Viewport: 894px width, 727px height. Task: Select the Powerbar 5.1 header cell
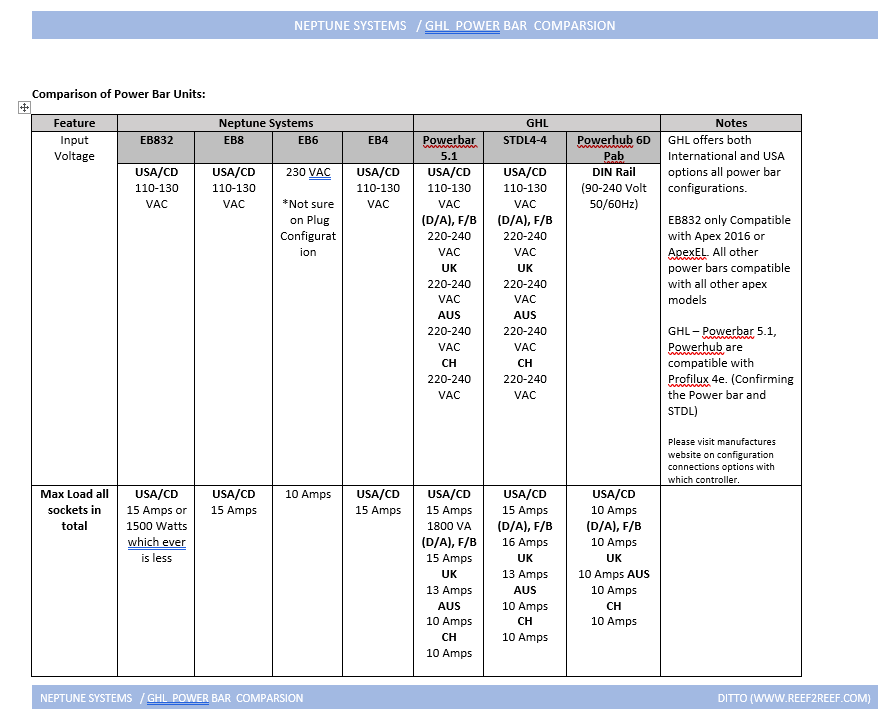point(449,148)
